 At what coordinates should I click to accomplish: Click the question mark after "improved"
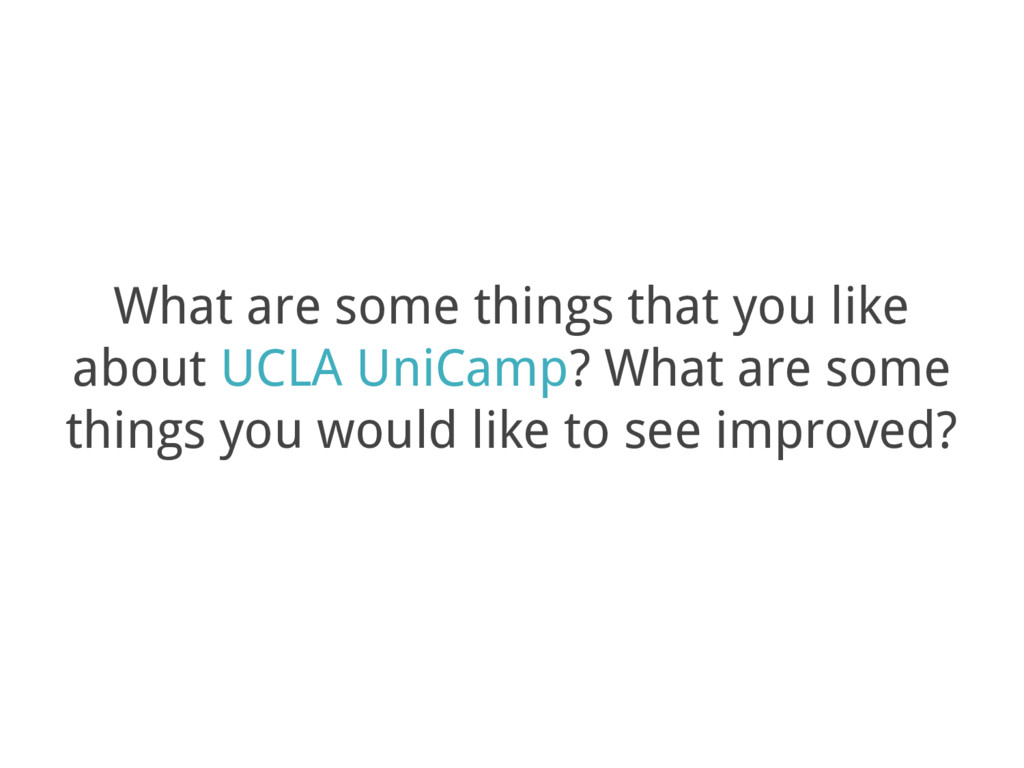click(x=946, y=433)
